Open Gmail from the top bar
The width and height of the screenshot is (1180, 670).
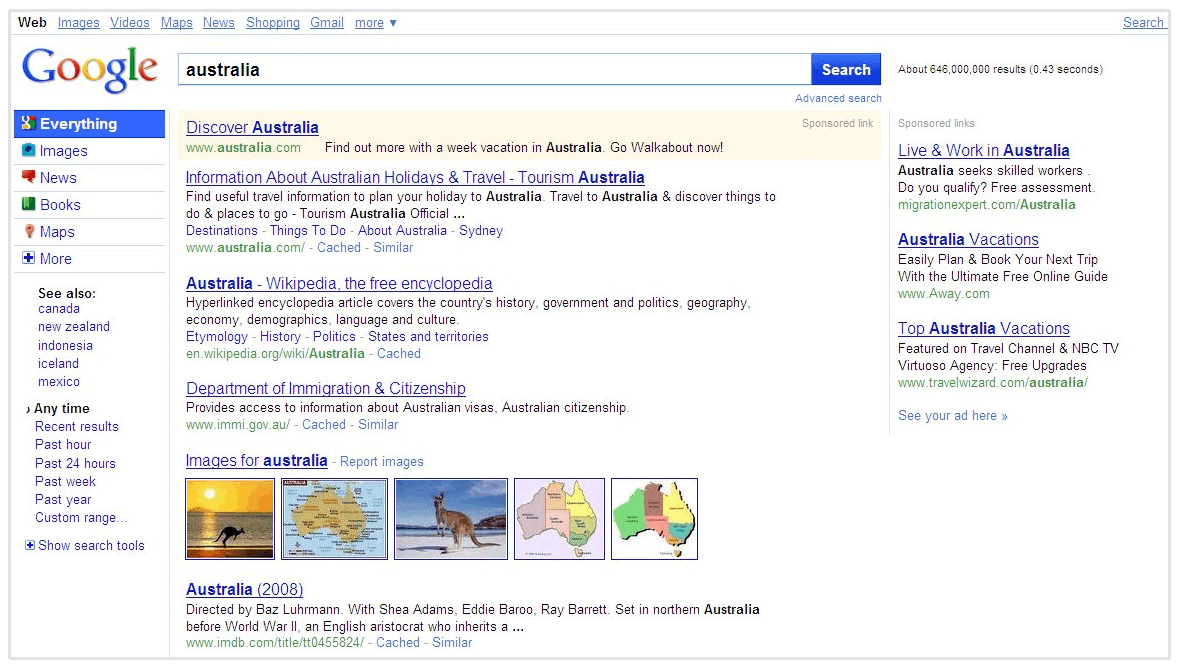[326, 22]
